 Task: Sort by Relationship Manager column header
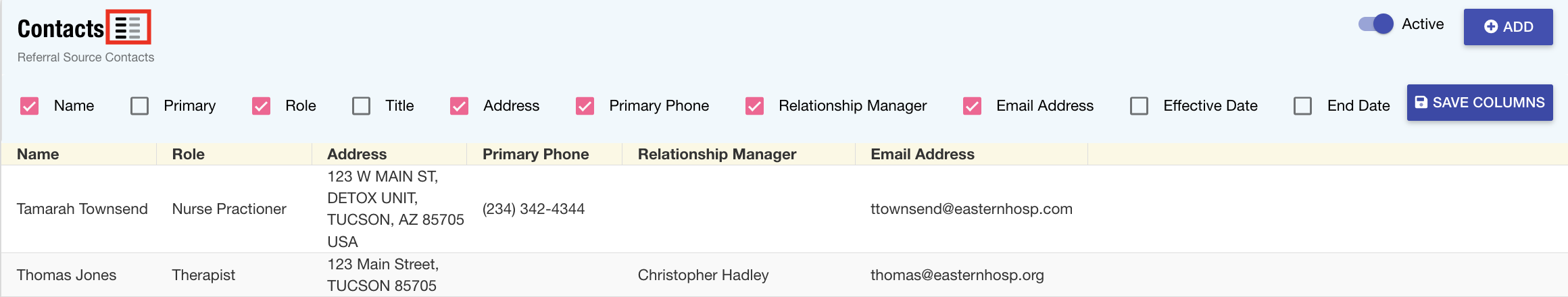point(716,154)
